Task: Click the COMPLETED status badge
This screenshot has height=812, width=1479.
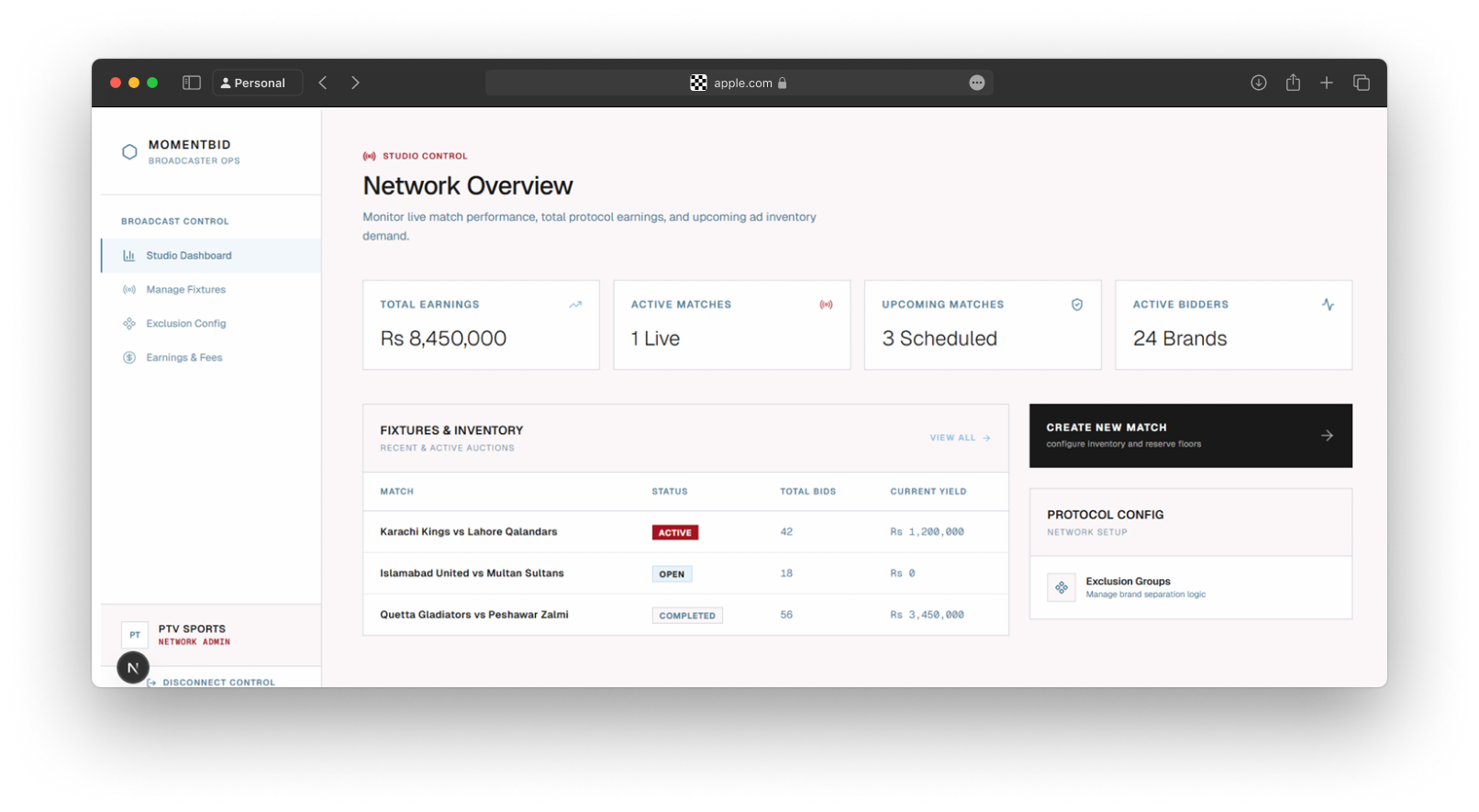Action: tap(687, 616)
